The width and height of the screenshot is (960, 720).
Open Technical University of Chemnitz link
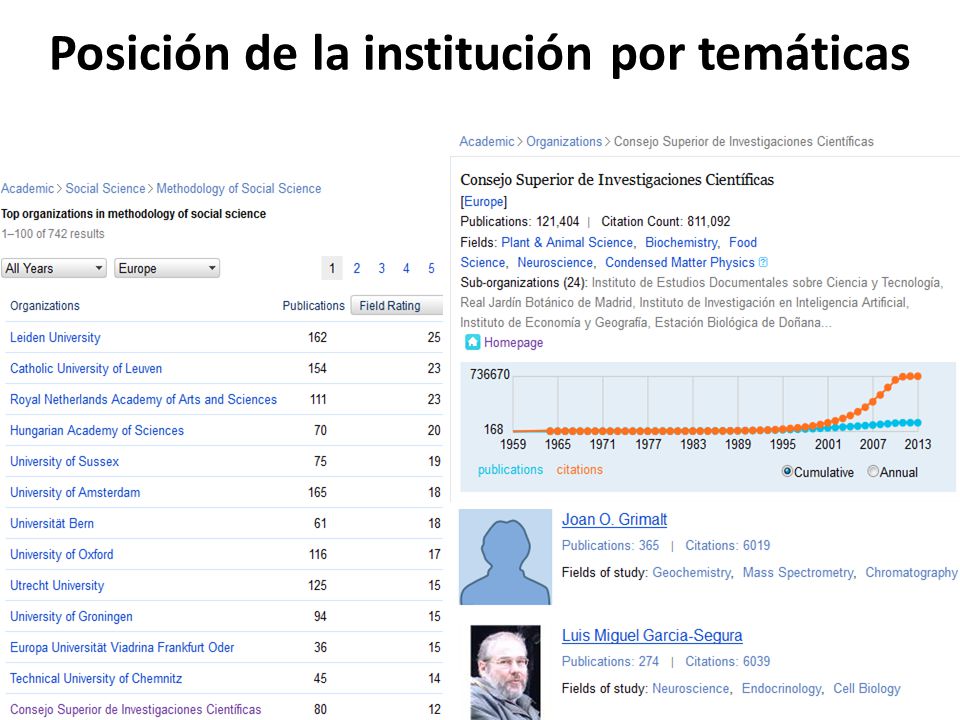(96, 678)
